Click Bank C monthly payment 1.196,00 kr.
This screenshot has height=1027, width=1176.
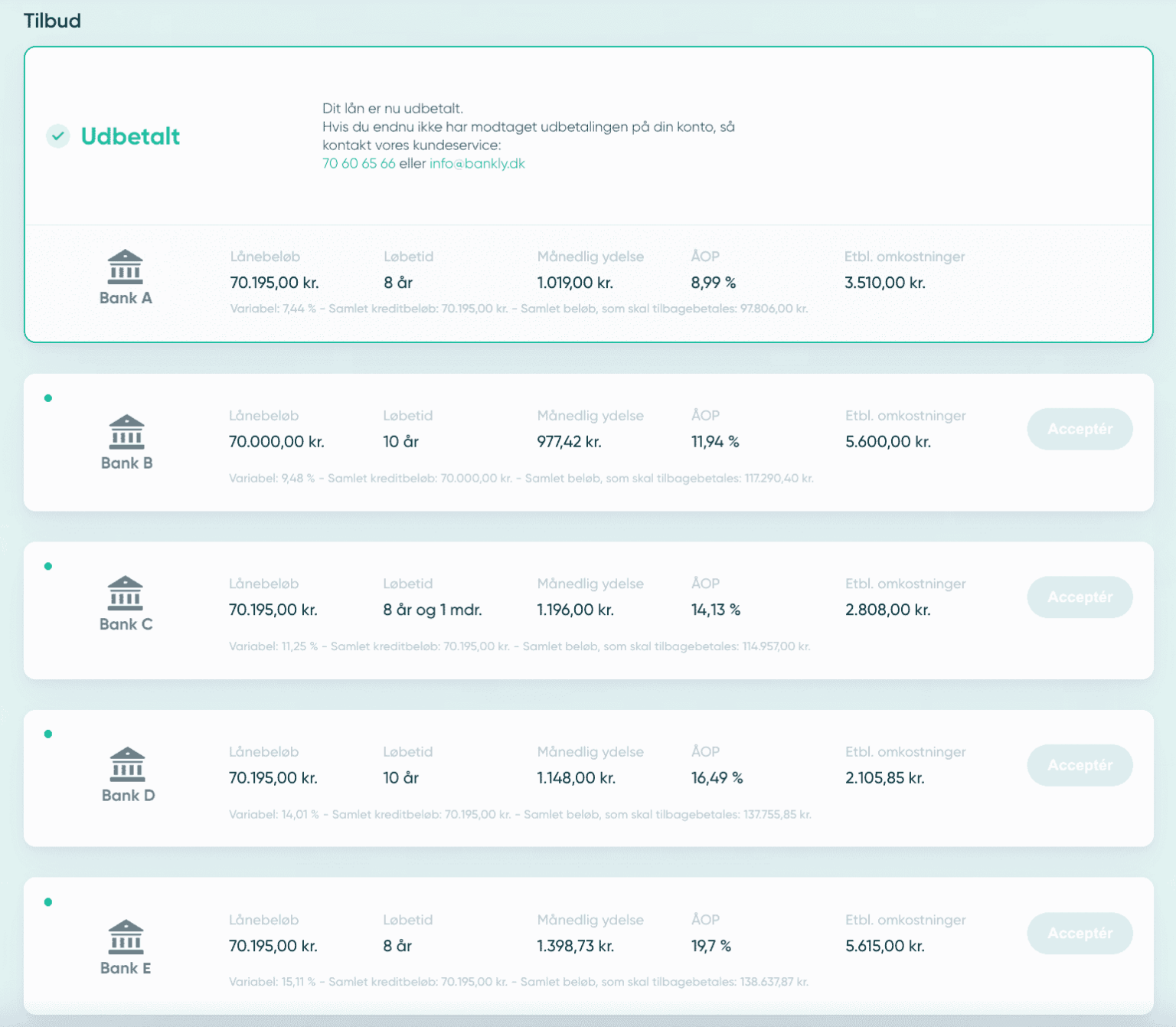[x=576, y=610]
